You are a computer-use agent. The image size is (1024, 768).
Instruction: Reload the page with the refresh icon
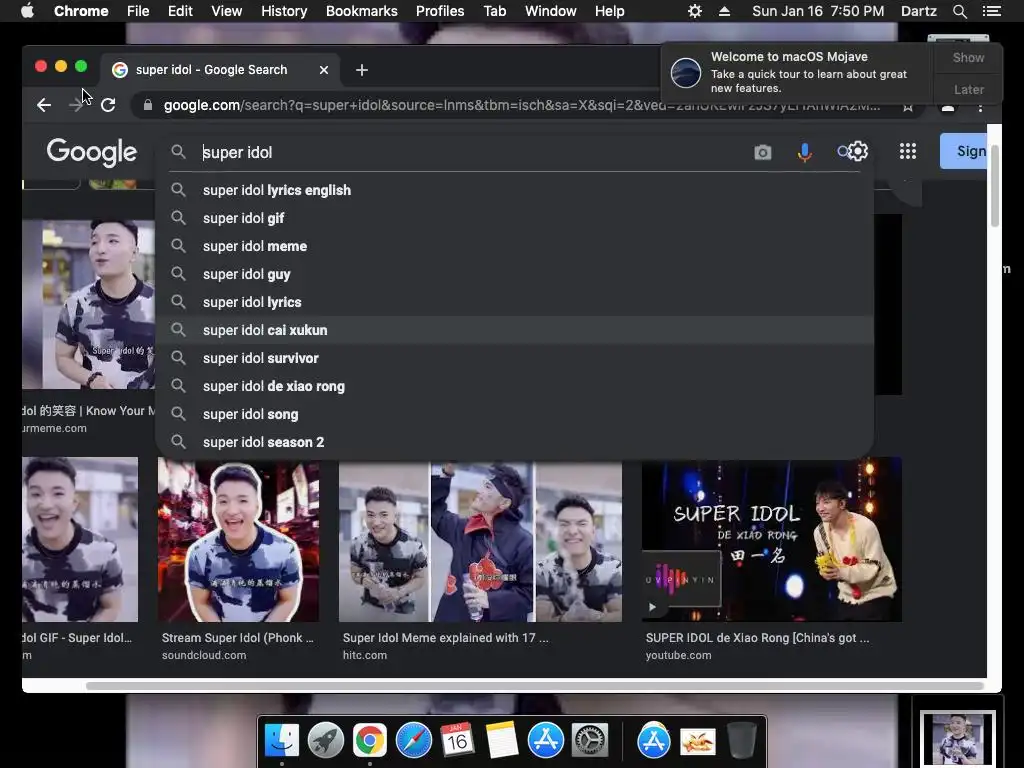108,104
